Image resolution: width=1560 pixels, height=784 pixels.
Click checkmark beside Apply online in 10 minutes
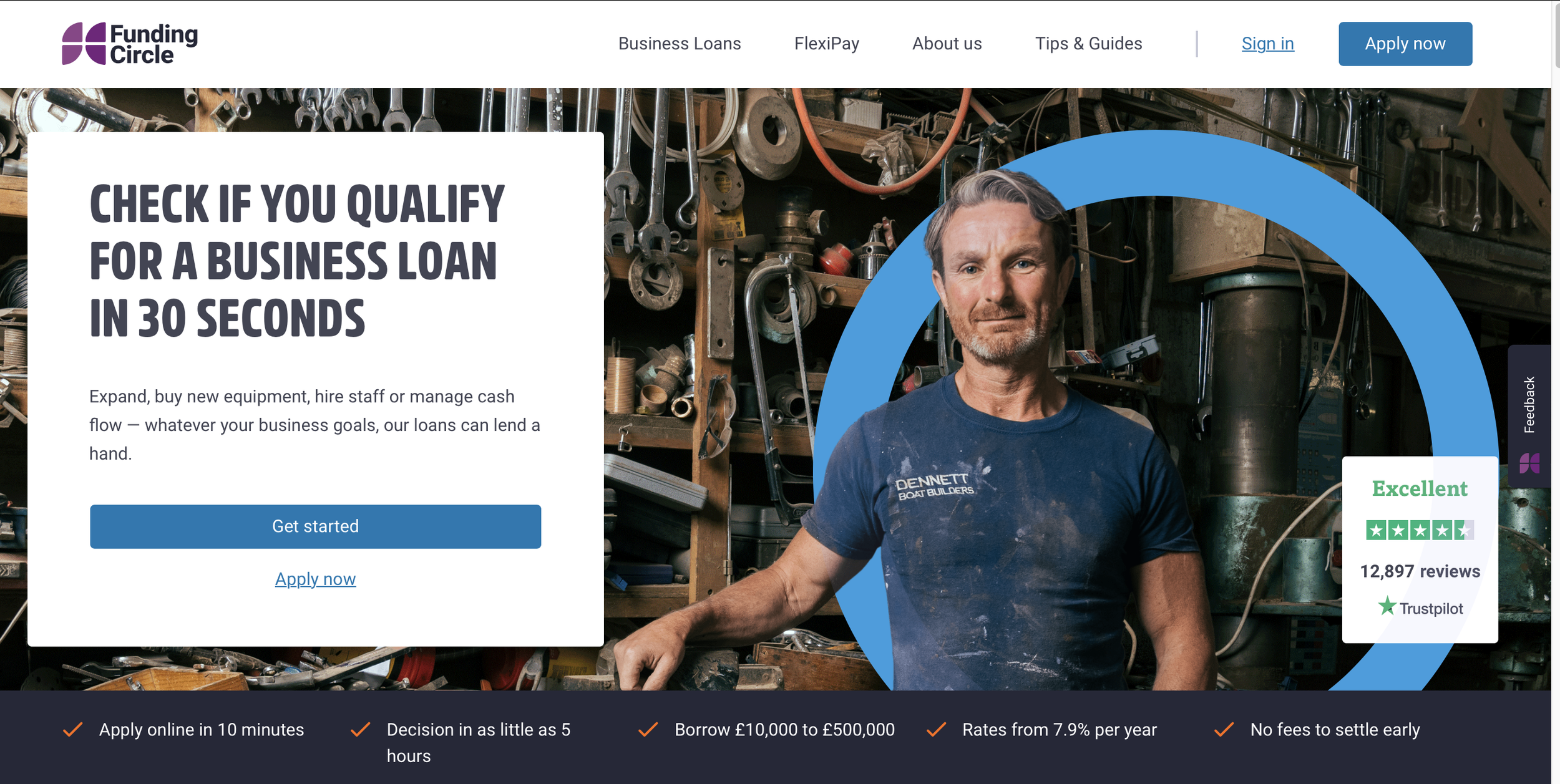[73, 729]
